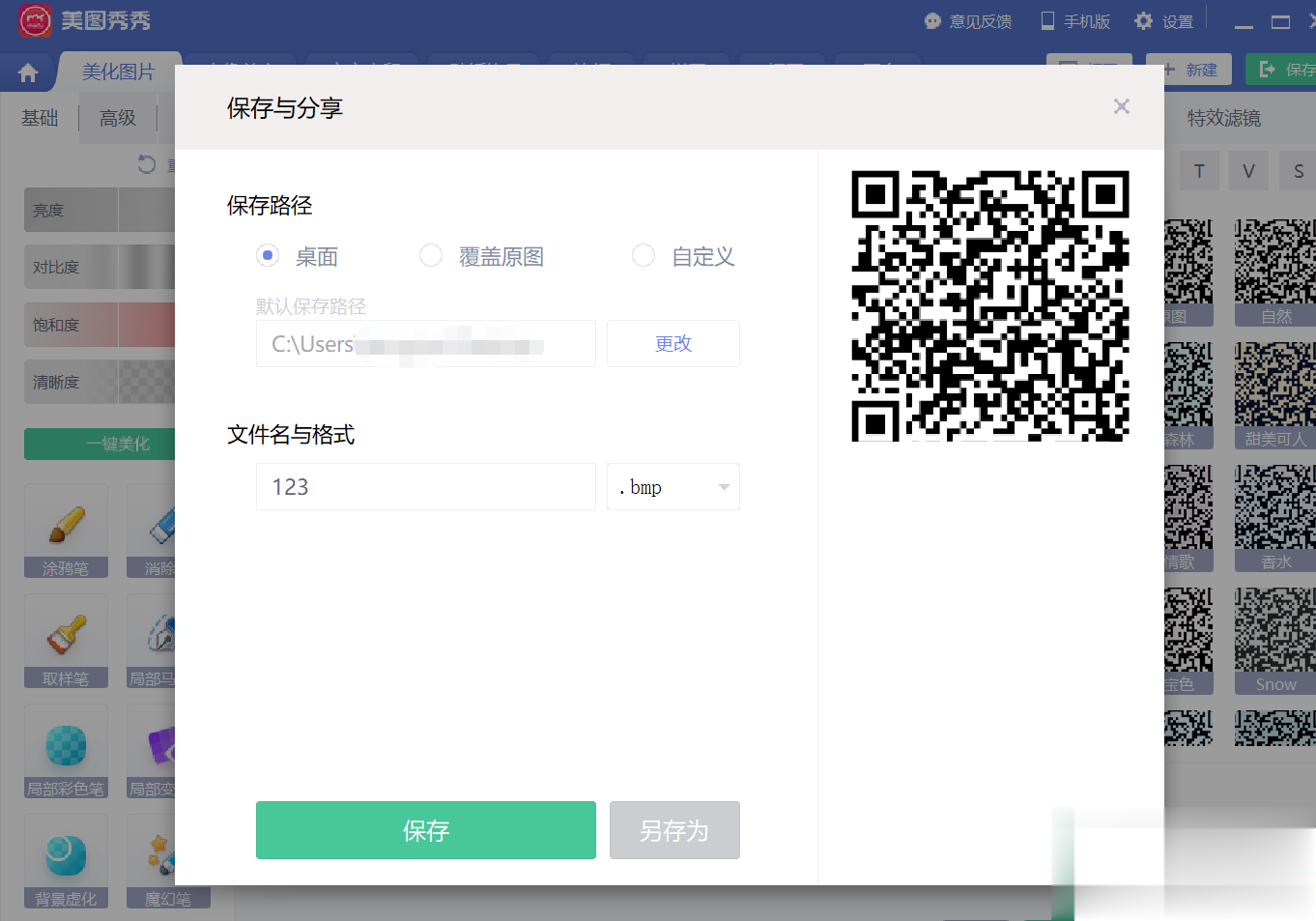Apply the 情歌 filter thumbnail
1316x921 pixels.
tap(1188, 518)
